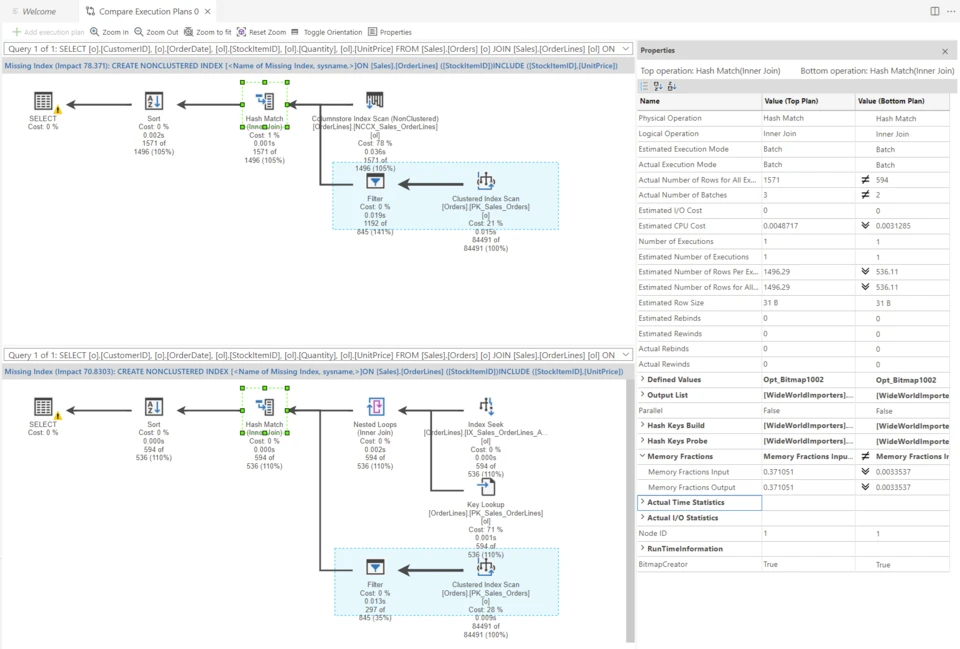Click the filter properties list icon
The height and width of the screenshot is (649, 960).
[645, 86]
